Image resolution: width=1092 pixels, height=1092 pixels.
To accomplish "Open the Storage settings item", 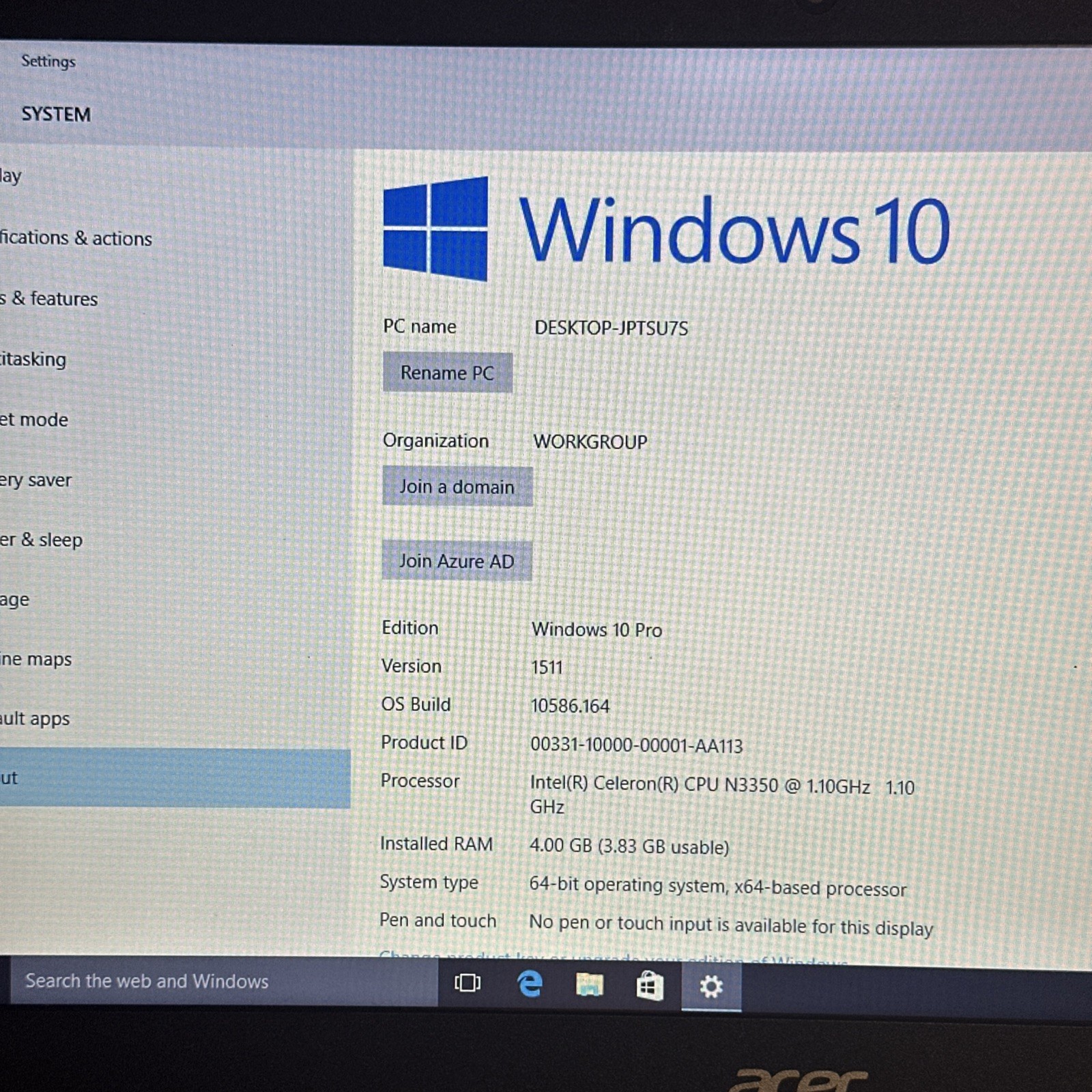I will click(x=15, y=600).
